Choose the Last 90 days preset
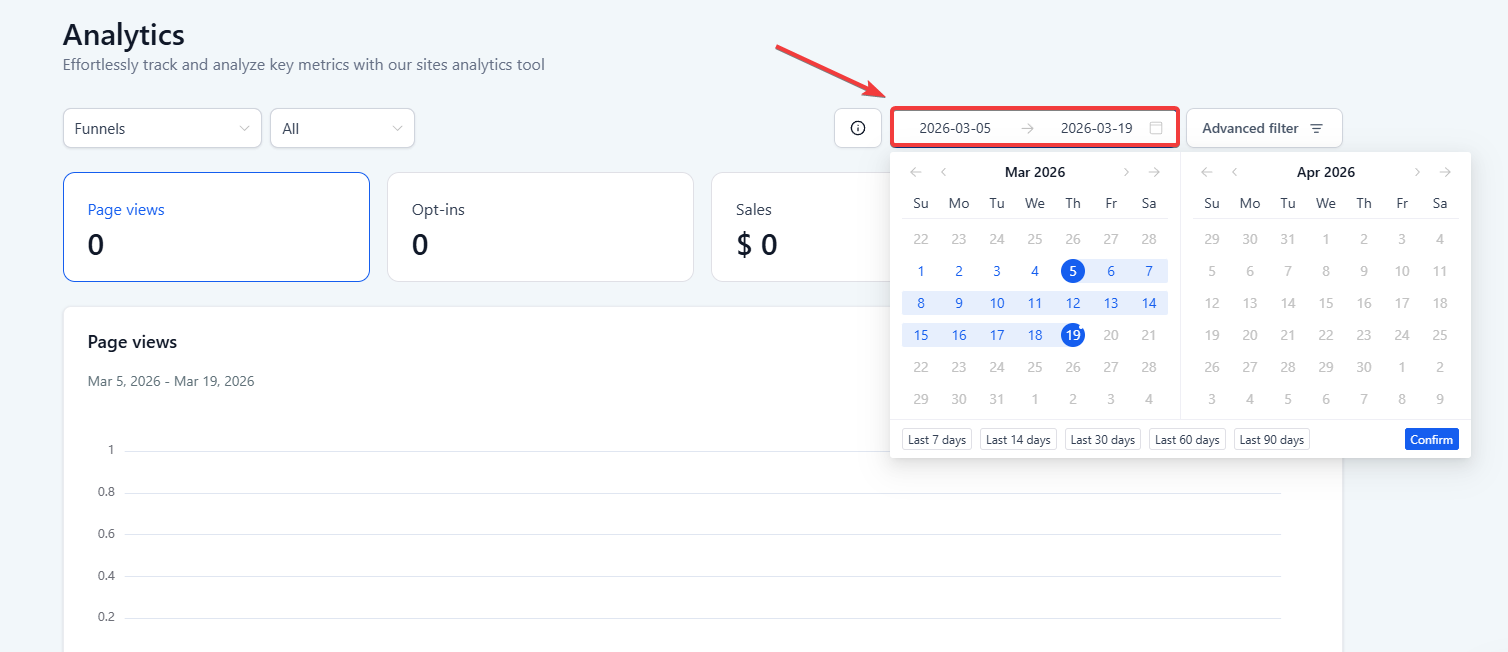This screenshot has width=1508, height=652. pos(1272,440)
